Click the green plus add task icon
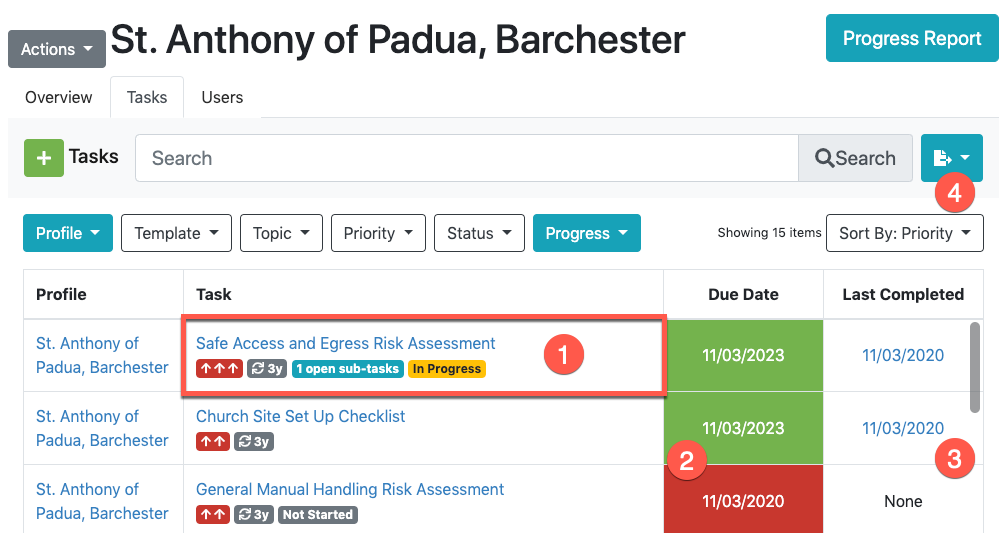The height and width of the screenshot is (533, 1005). tap(43, 158)
